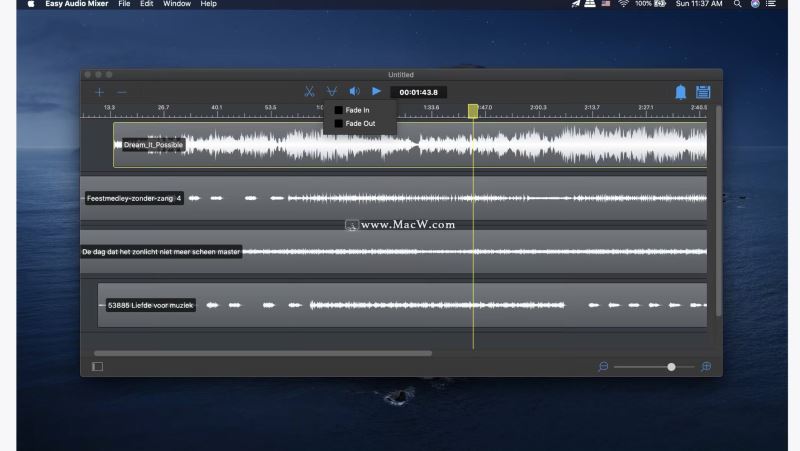The width and height of the screenshot is (800, 451).
Task: Click the US flag input source icon
Action: (x=606, y=4)
